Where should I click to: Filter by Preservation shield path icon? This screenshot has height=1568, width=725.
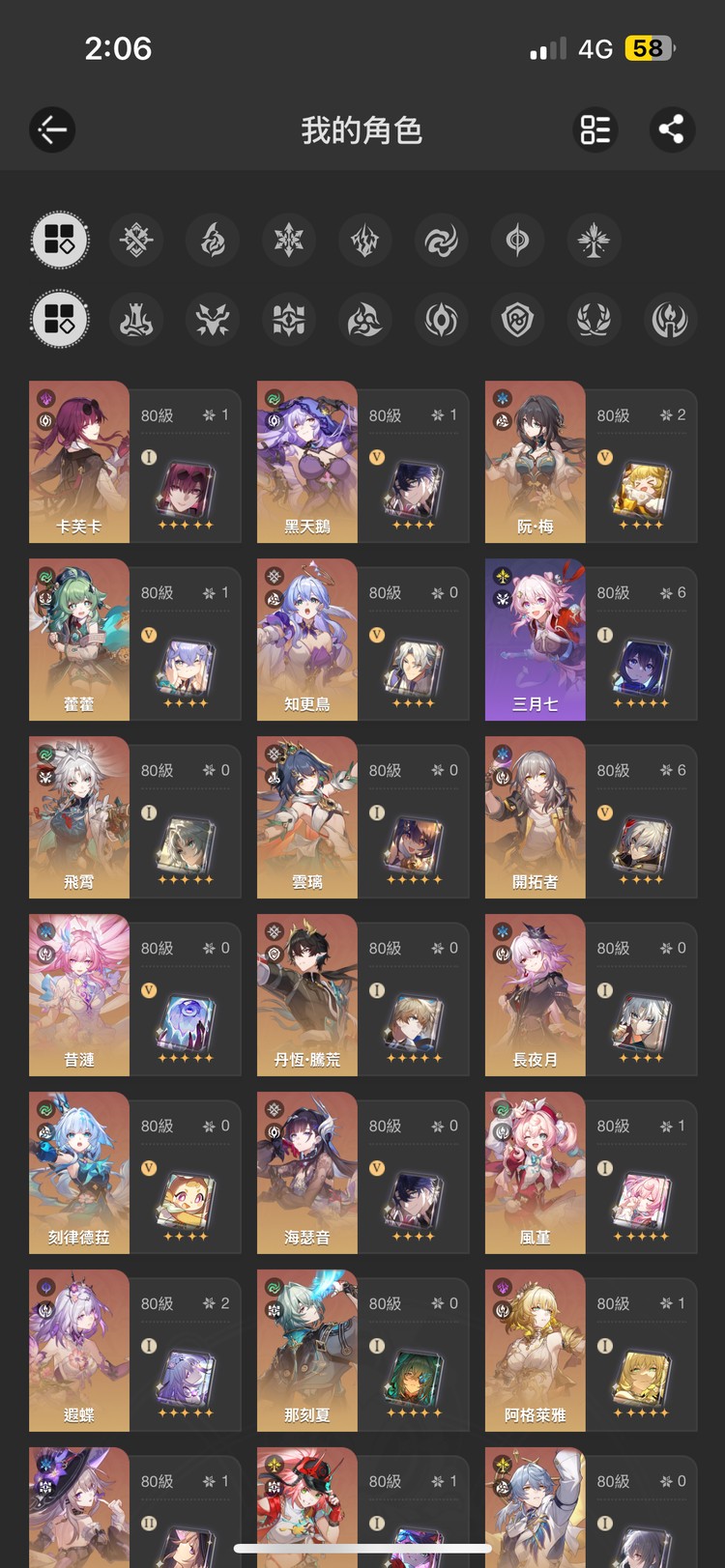518,320
